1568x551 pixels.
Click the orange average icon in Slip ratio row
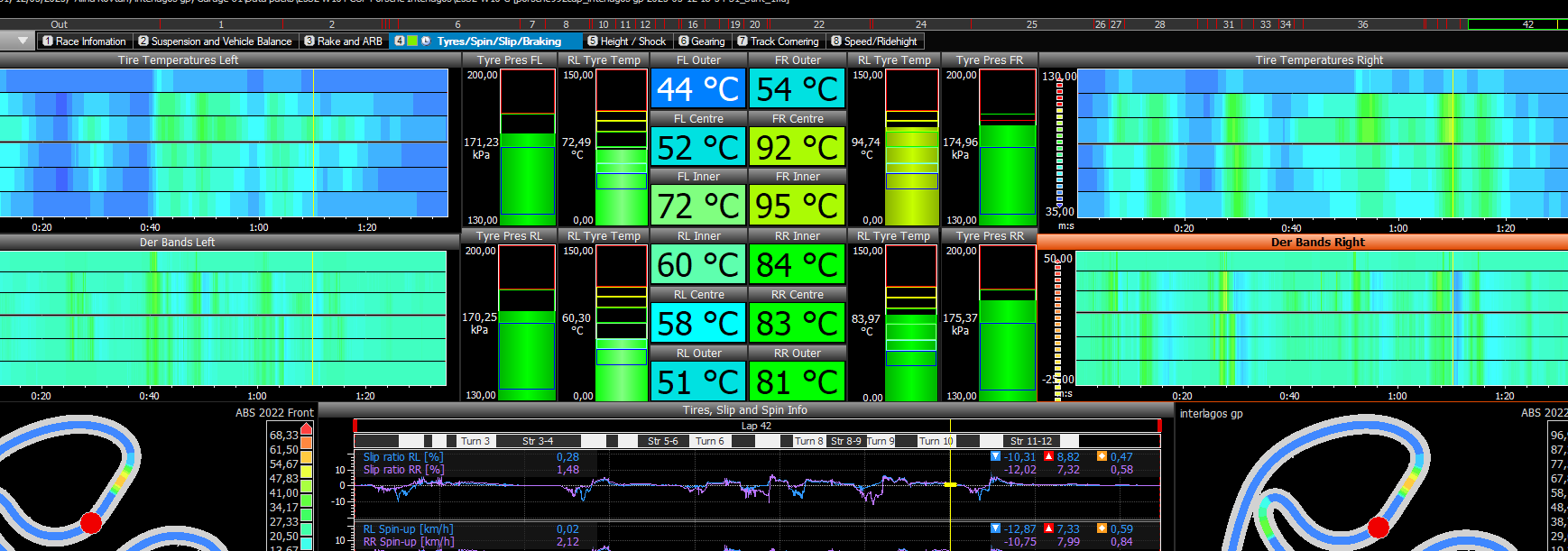click(1102, 456)
